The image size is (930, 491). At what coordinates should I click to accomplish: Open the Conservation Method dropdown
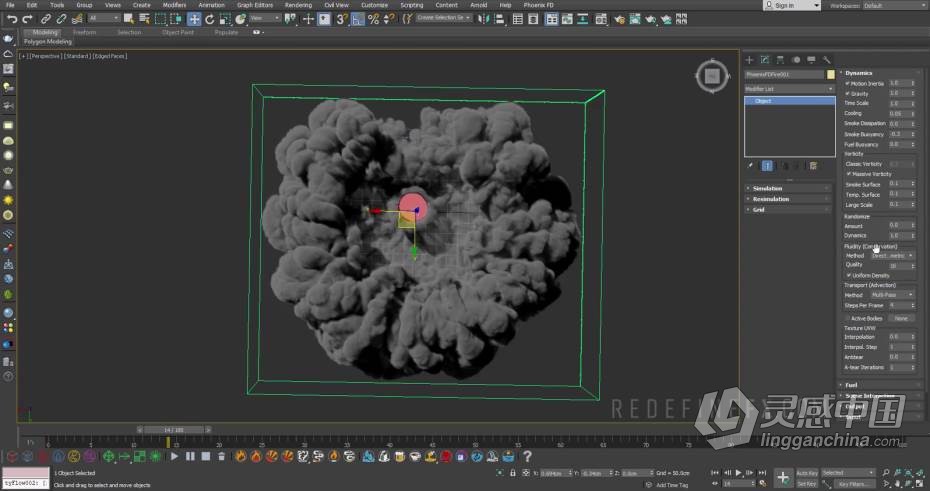[893, 256]
